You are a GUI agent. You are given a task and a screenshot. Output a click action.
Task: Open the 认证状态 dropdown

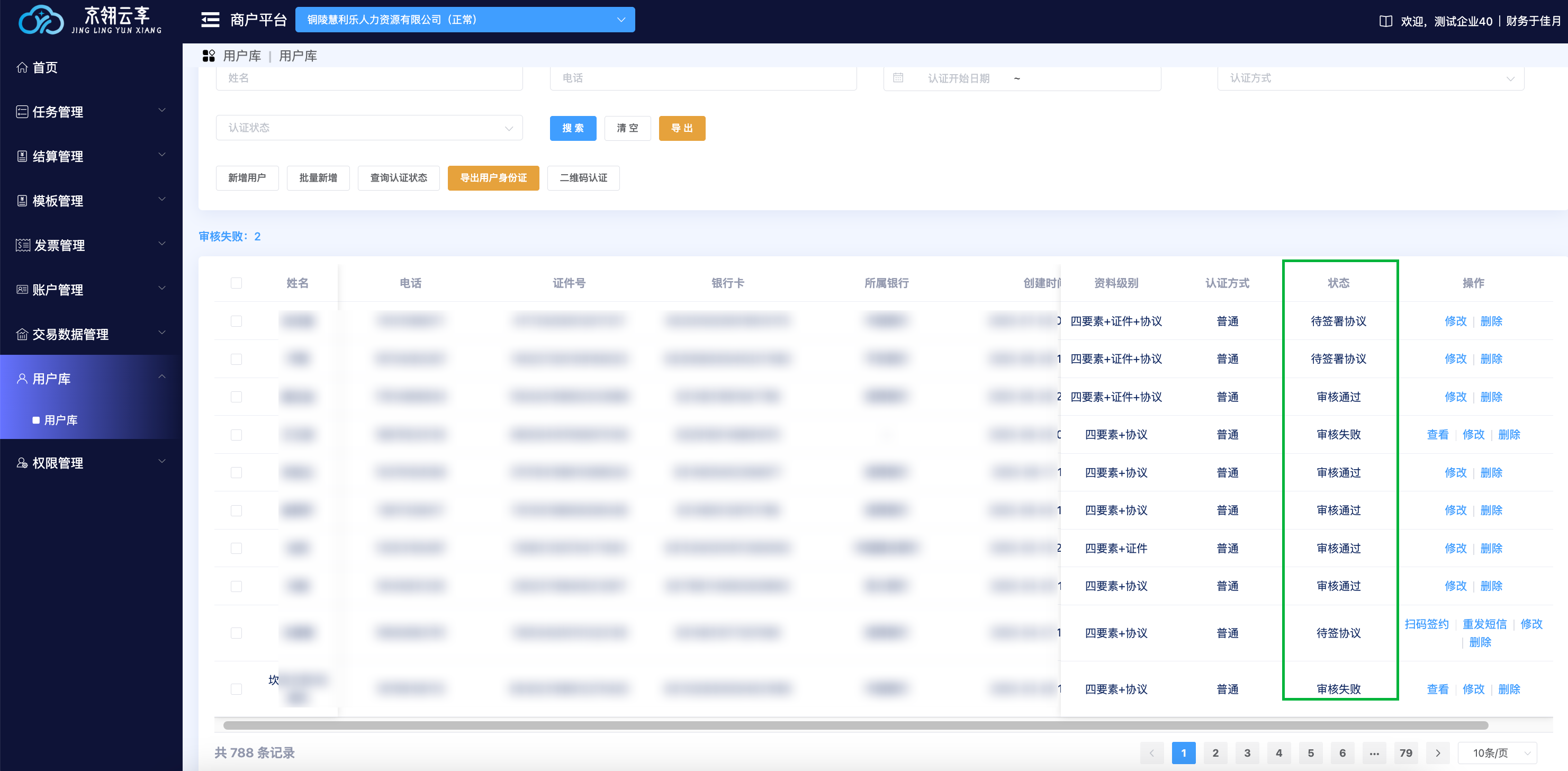tap(369, 128)
